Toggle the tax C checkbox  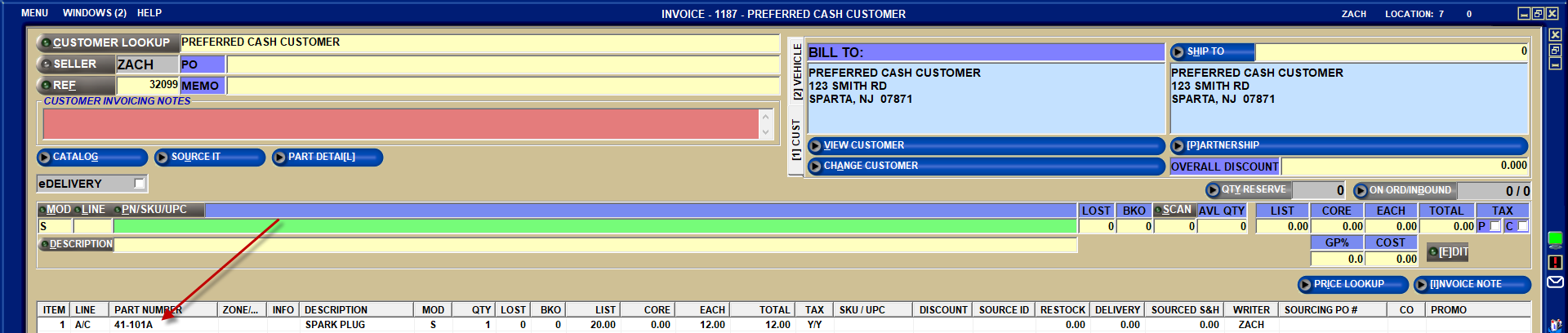pyautogui.click(x=1522, y=226)
